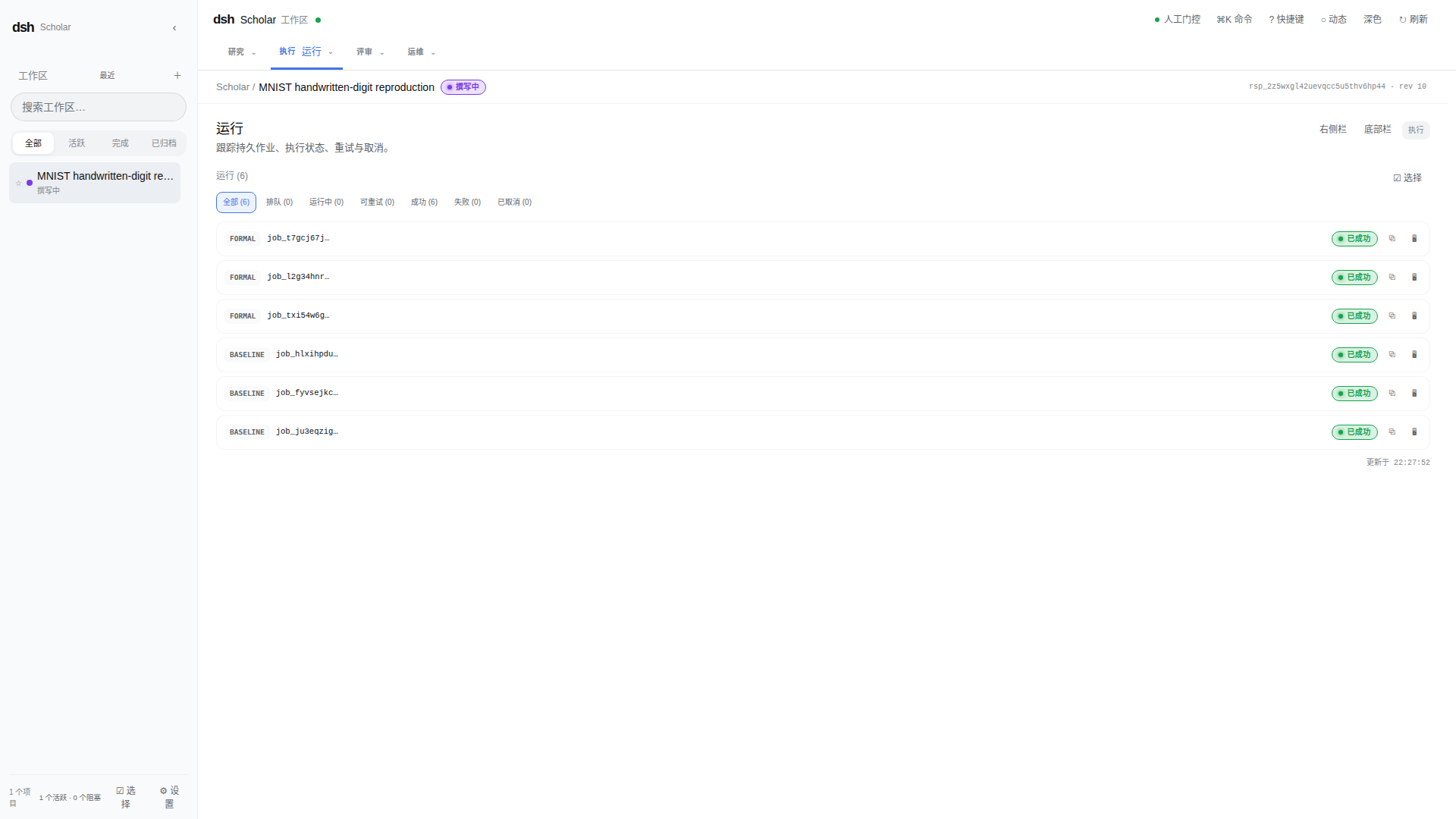Toggle 右侧栏 right sidebar
The image size is (1456, 819).
(1333, 130)
